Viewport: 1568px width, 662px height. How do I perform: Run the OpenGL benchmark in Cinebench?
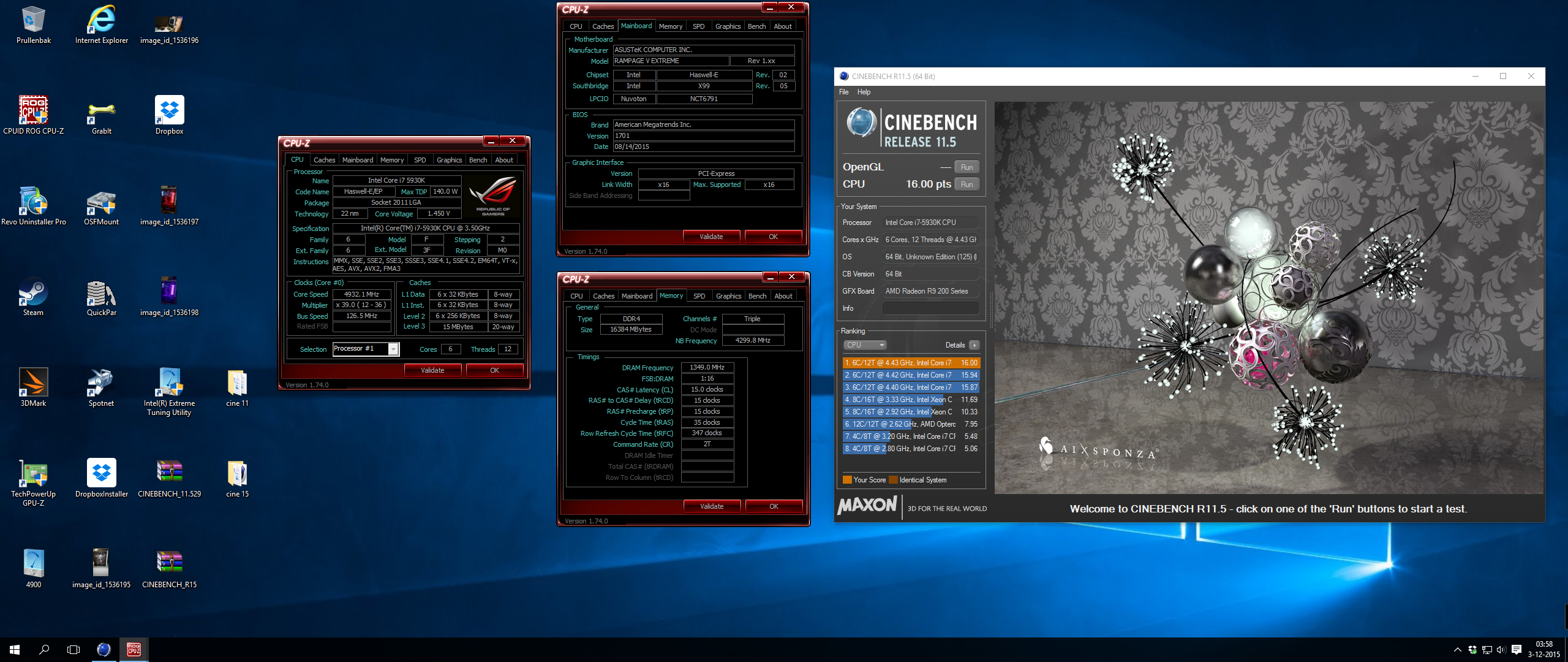(x=967, y=167)
